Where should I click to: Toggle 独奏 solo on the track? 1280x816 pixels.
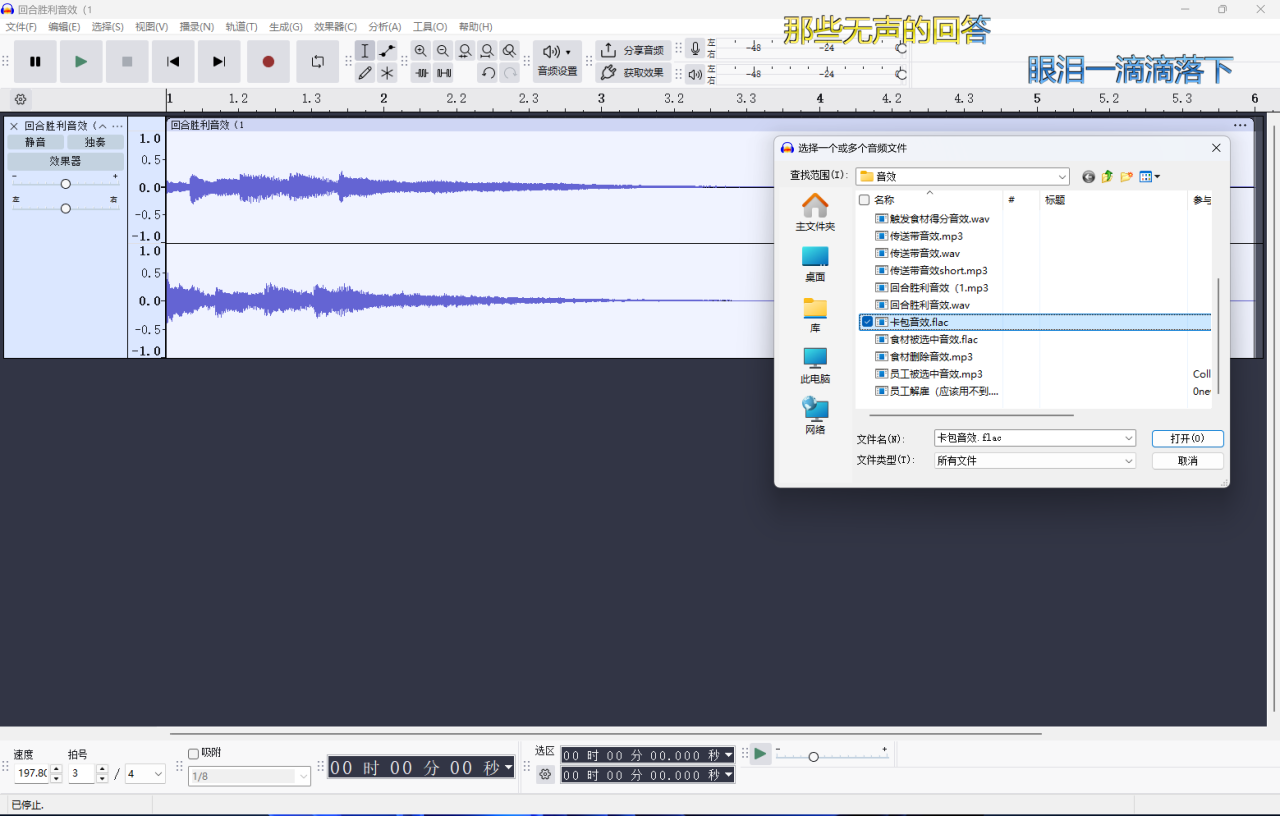pyautogui.click(x=95, y=142)
